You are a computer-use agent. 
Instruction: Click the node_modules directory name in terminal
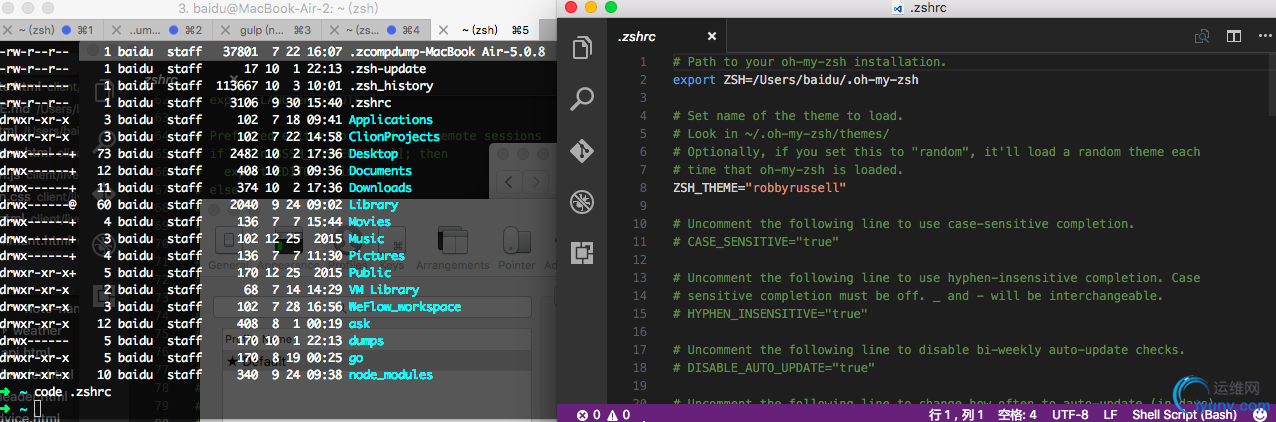[x=391, y=375]
